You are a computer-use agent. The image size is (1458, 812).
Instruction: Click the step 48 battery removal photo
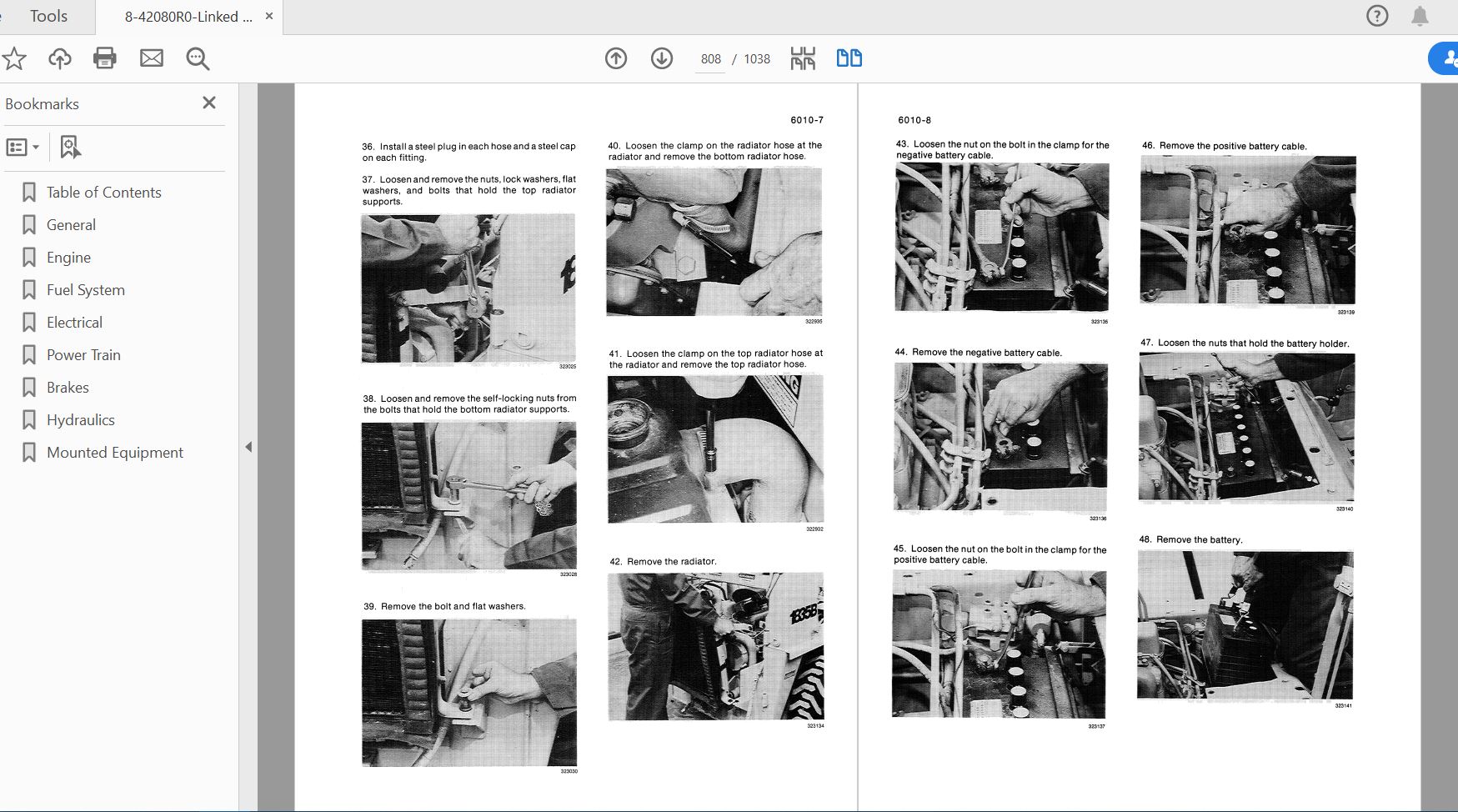tap(1245, 625)
